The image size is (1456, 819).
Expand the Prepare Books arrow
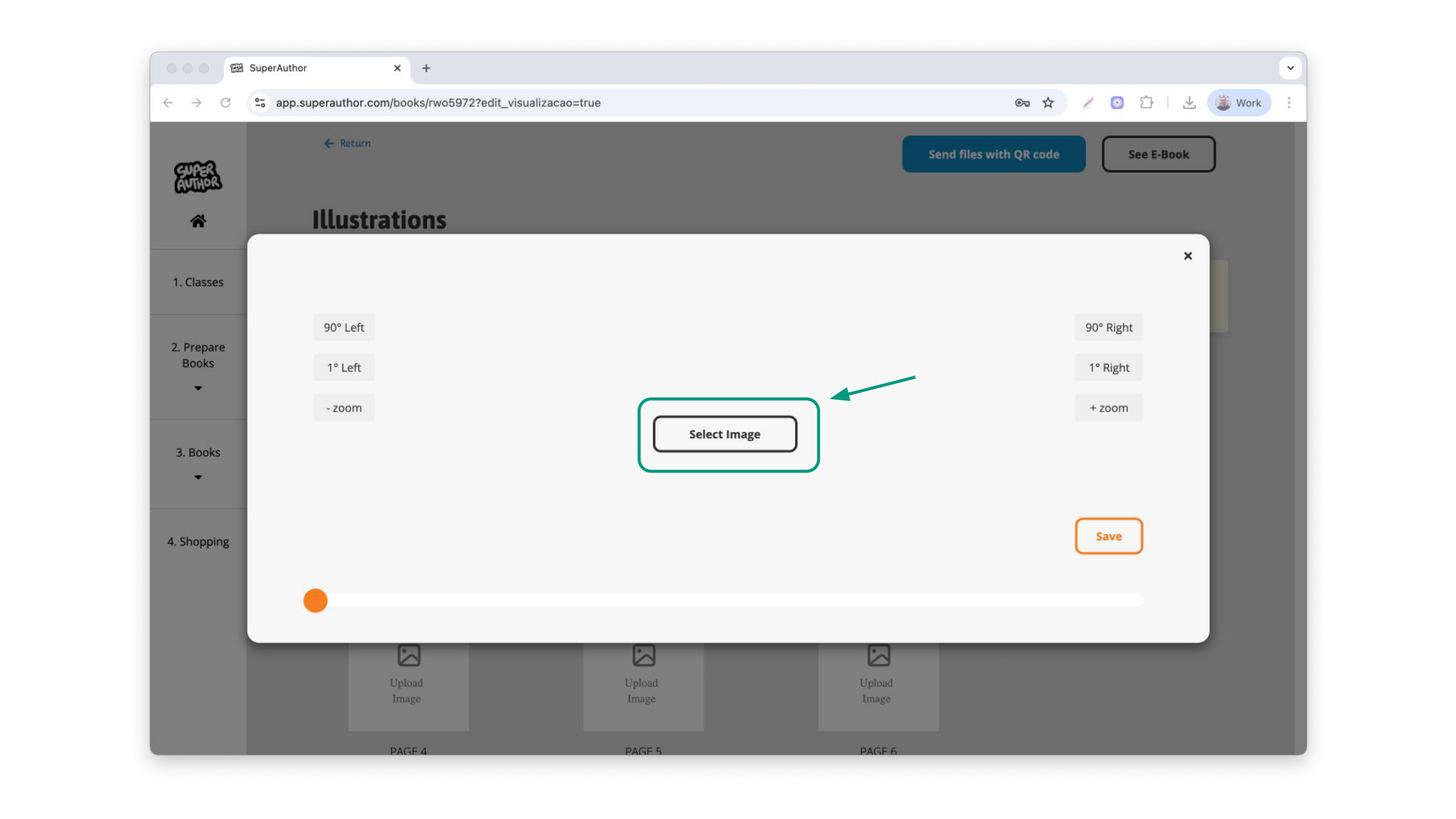pos(198,388)
